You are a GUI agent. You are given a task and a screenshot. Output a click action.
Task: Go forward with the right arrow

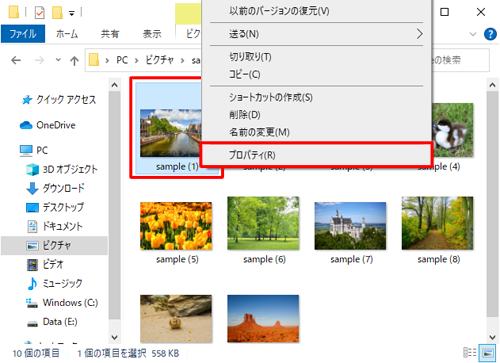(39, 60)
